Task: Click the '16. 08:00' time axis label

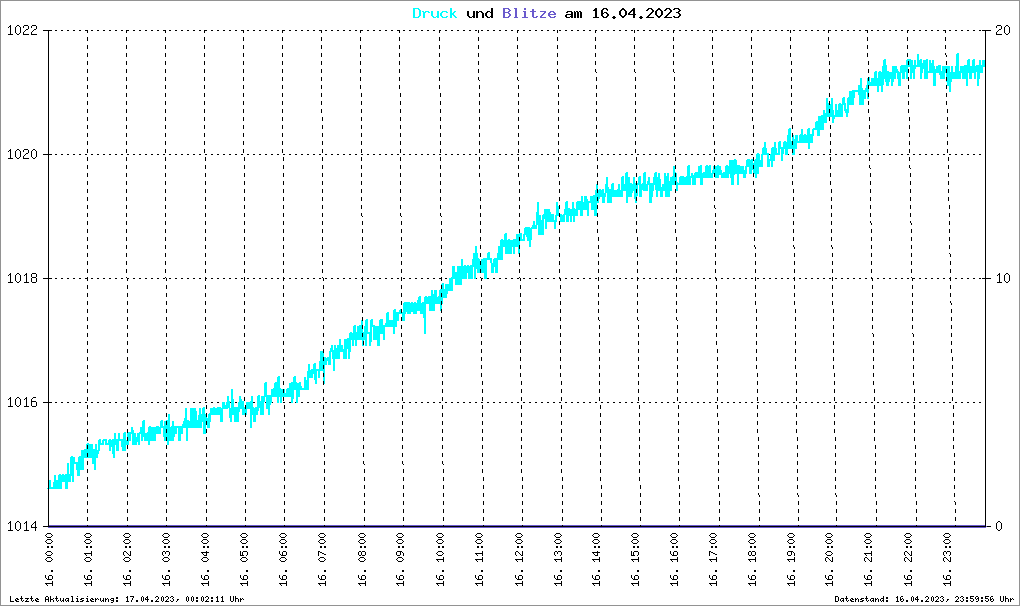Action: [x=362, y=559]
